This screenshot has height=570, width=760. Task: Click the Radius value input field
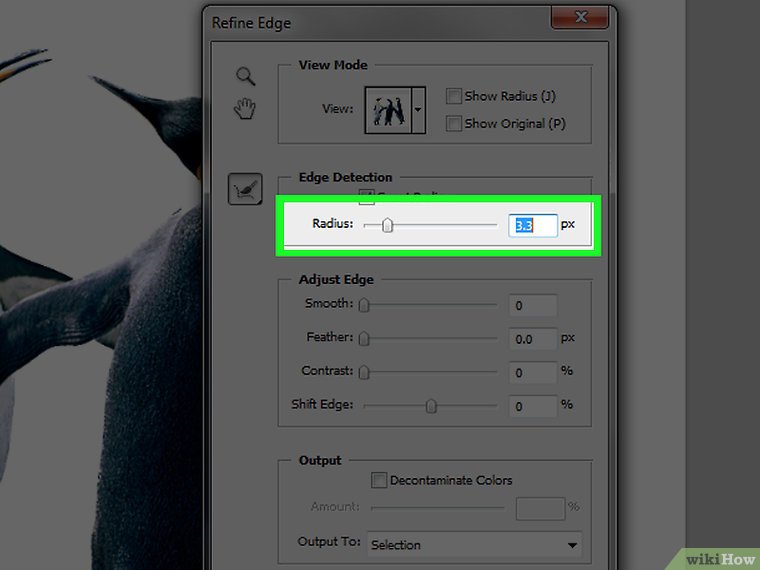pos(532,226)
